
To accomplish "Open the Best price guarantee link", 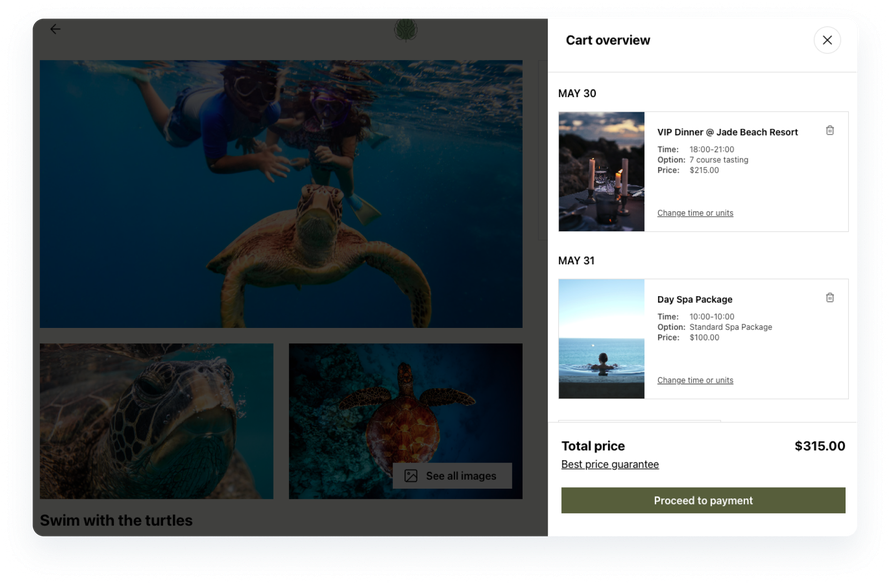I will (610, 465).
